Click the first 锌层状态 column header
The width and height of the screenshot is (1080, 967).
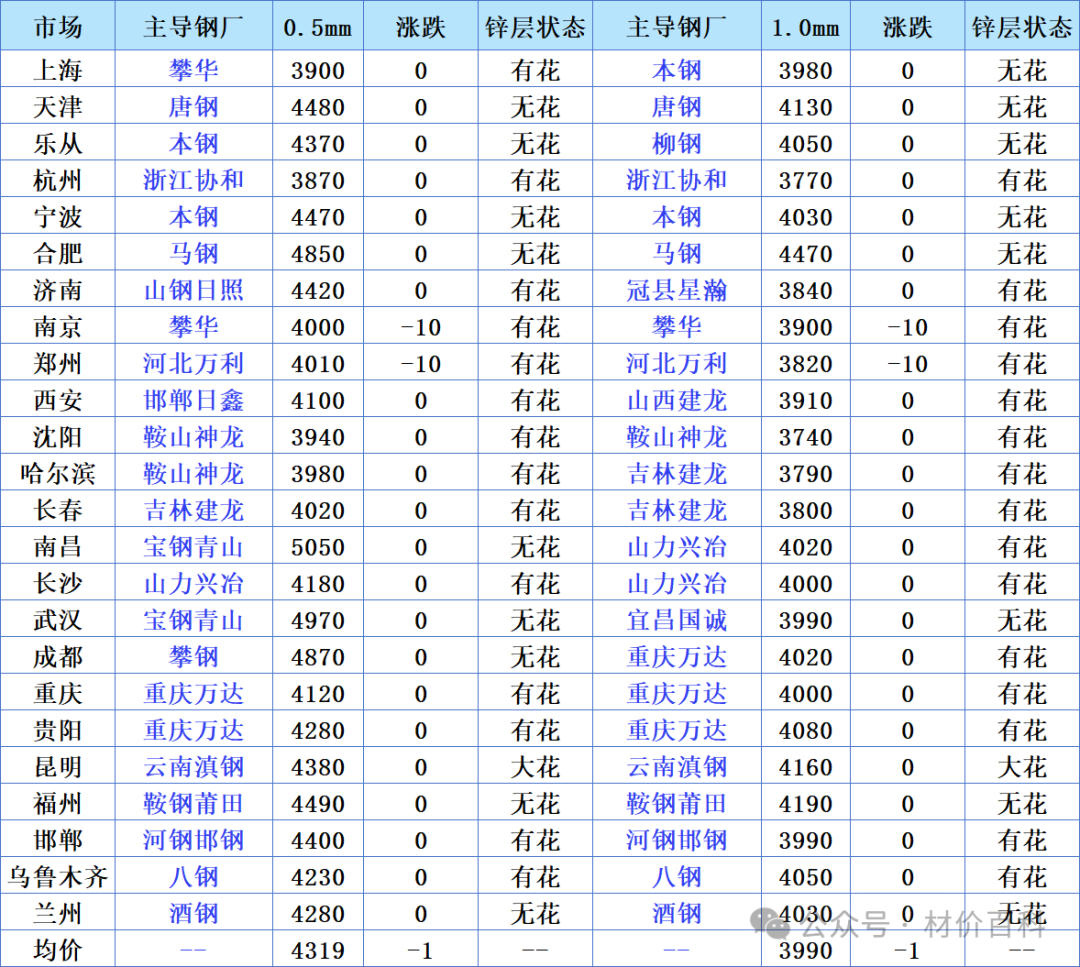(x=535, y=27)
